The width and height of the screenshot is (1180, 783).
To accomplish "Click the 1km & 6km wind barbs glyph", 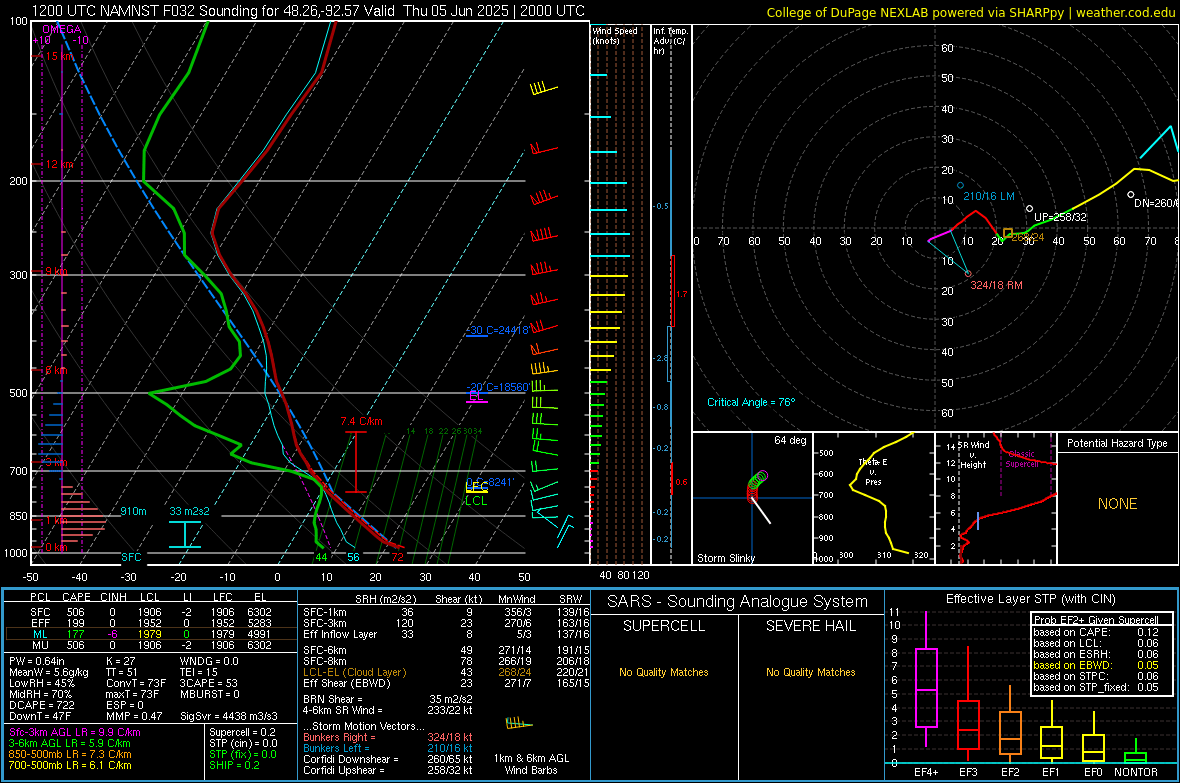I will (x=519, y=724).
